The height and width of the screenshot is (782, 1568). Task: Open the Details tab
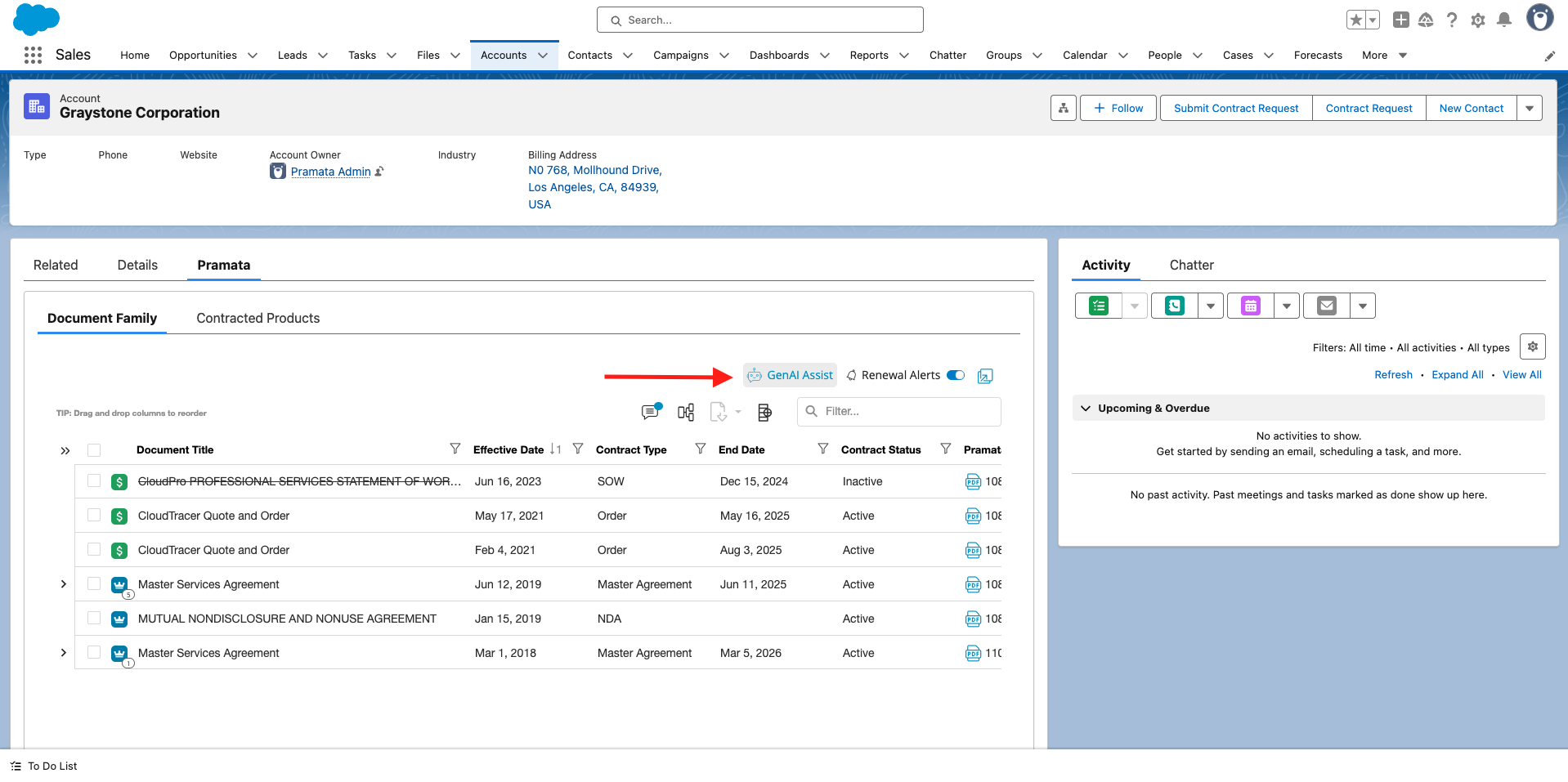(x=137, y=265)
